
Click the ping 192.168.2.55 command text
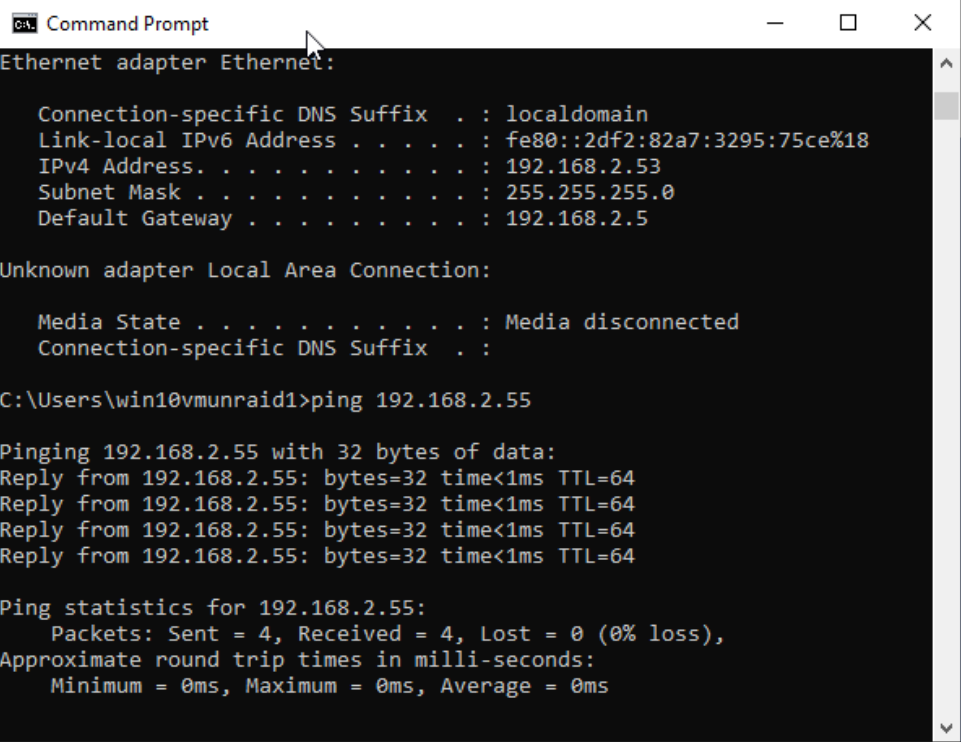click(x=421, y=400)
